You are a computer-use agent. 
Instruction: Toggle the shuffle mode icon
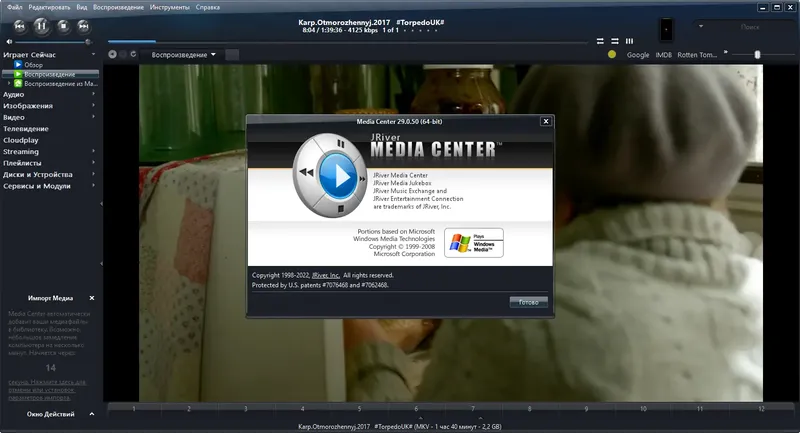click(615, 41)
